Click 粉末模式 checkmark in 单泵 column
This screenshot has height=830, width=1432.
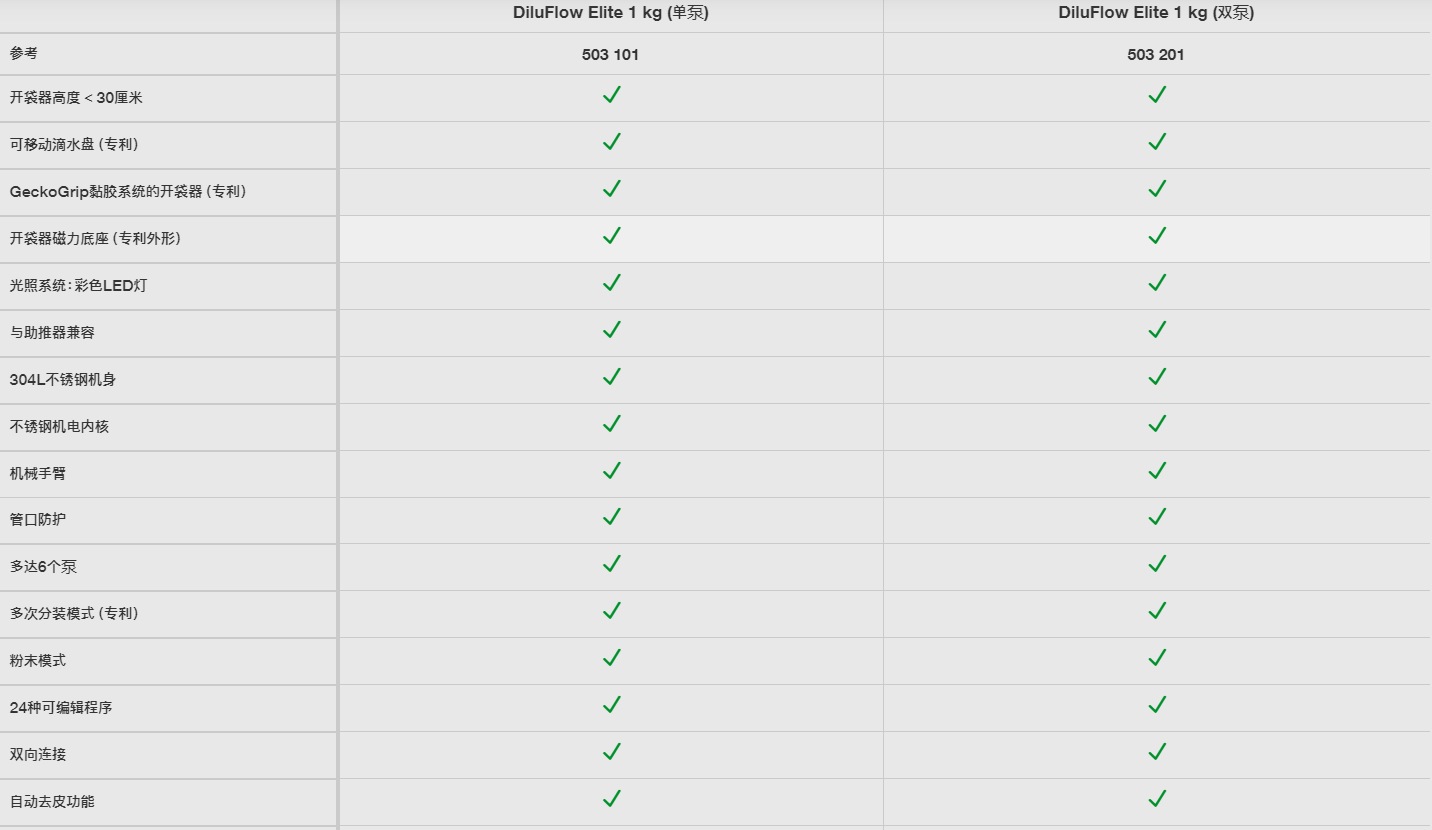pyautogui.click(x=611, y=658)
